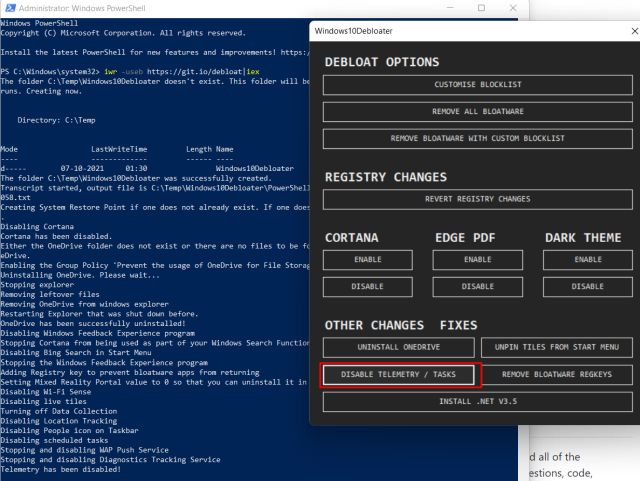Click the Customise Blocklist button
The width and height of the screenshot is (640, 481).
pyautogui.click(x=478, y=85)
